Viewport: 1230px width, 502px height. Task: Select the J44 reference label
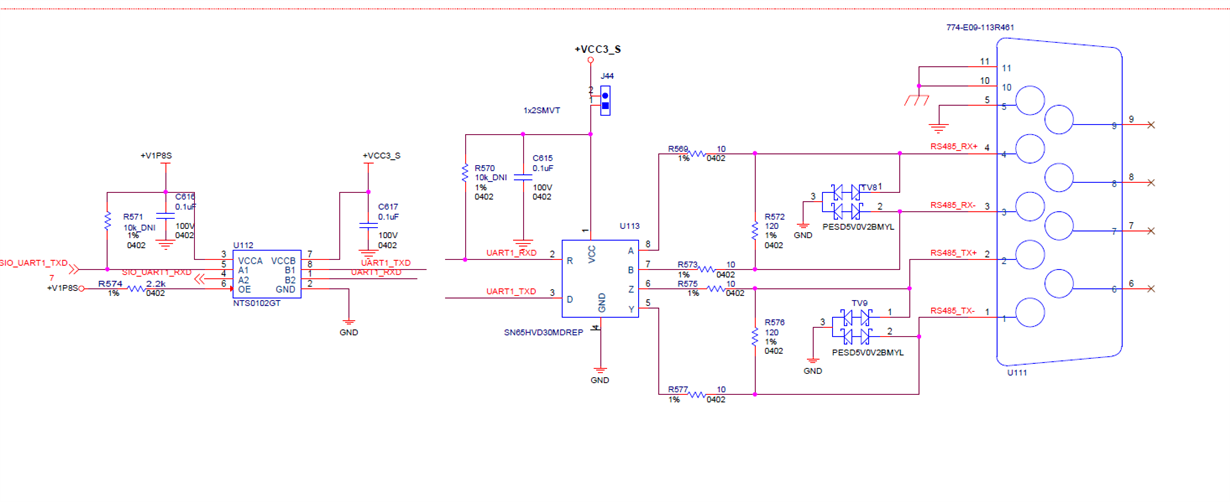(607, 76)
